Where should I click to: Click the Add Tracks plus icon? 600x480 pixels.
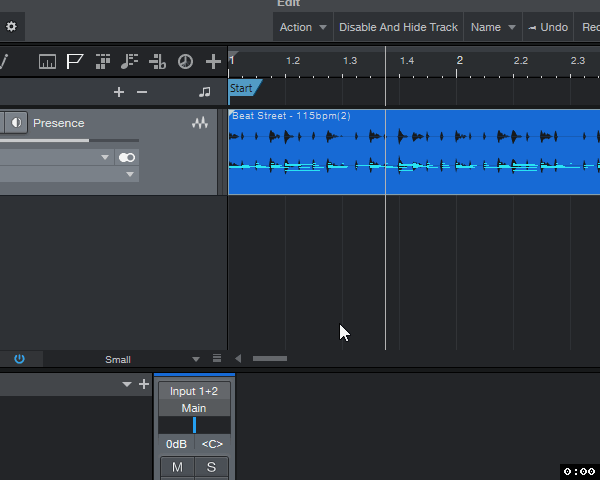[213, 62]
